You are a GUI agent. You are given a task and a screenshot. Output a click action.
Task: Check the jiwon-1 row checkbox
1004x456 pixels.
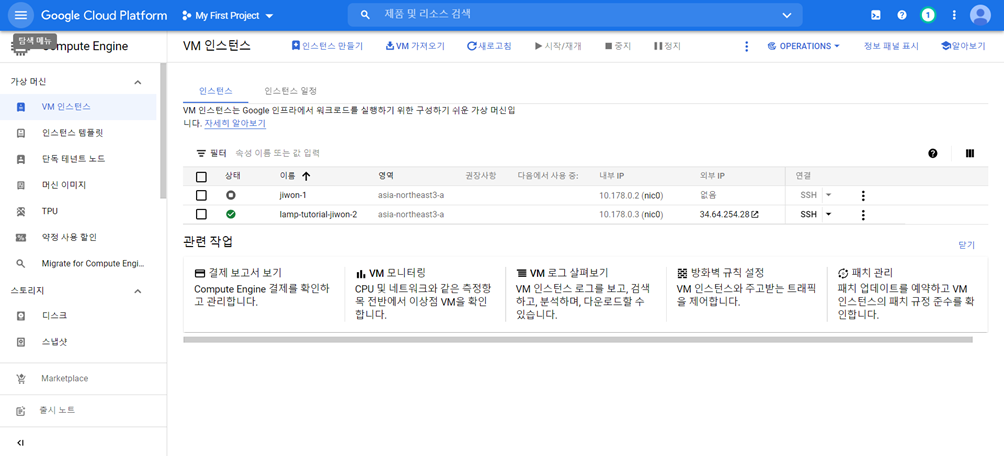[x=201, y=195]
